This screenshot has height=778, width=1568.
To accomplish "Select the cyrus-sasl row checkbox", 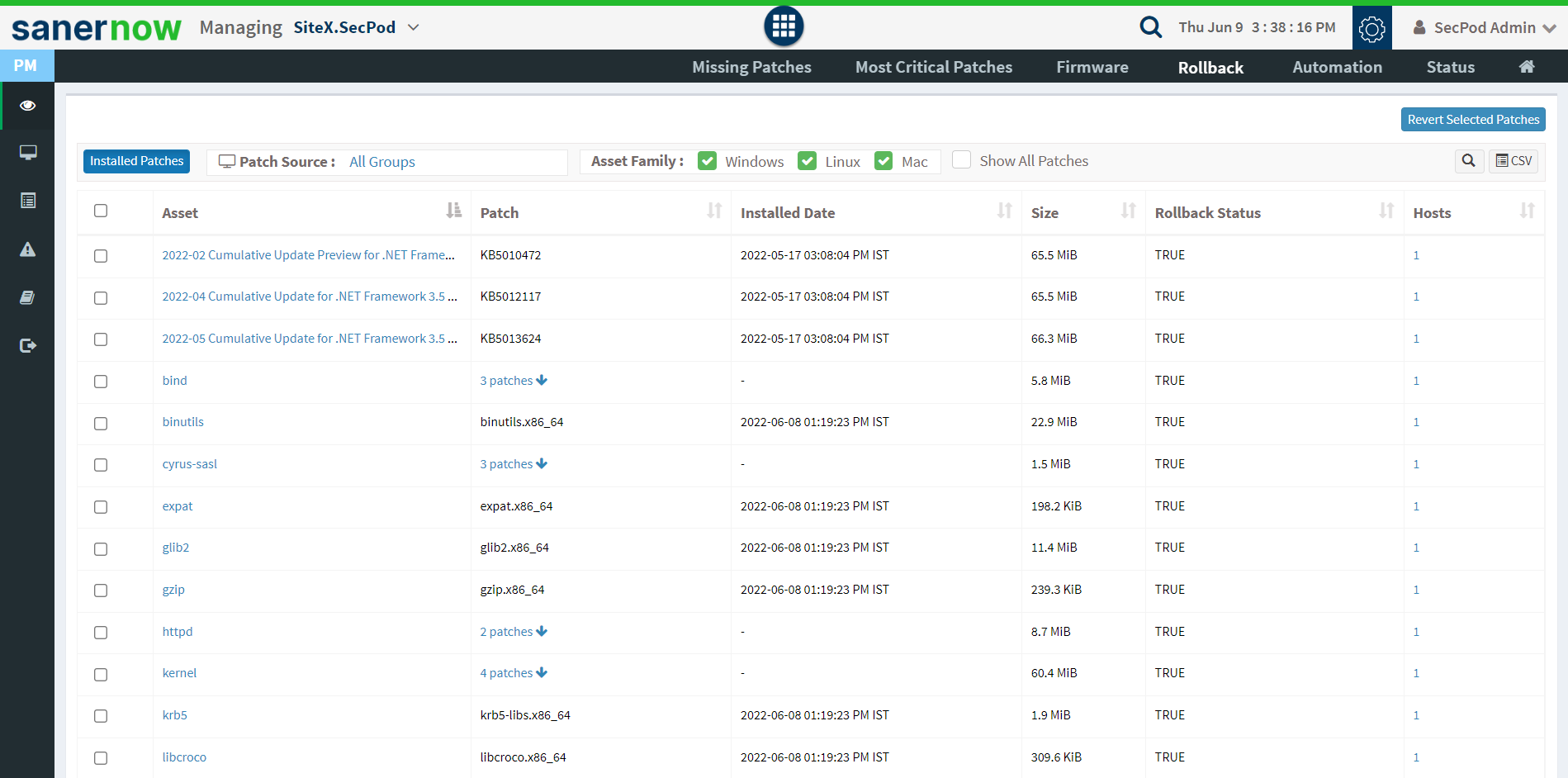I will pos(101,465).
